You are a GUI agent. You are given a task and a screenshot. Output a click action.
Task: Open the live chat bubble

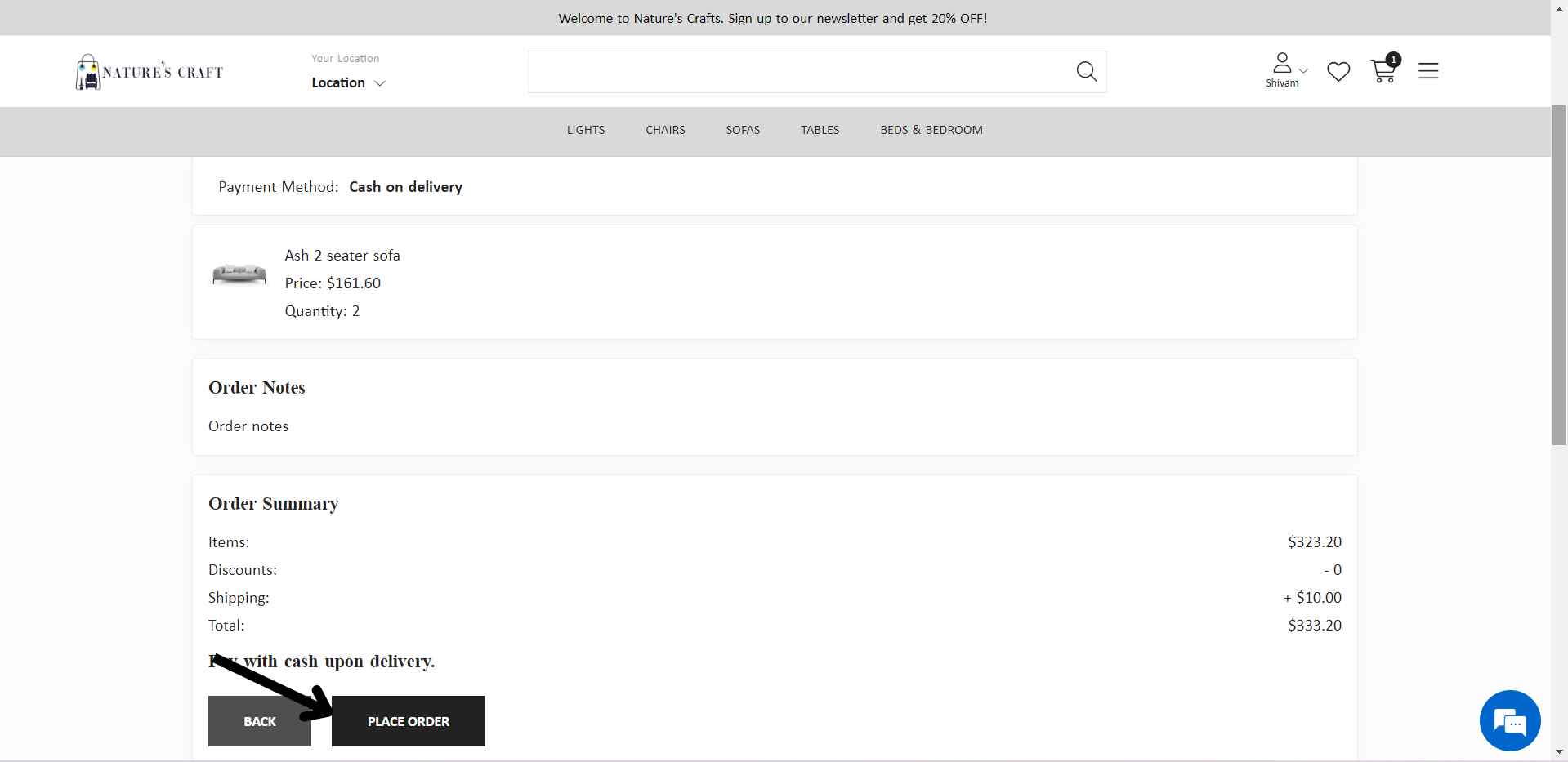[x=1510, y=721]
